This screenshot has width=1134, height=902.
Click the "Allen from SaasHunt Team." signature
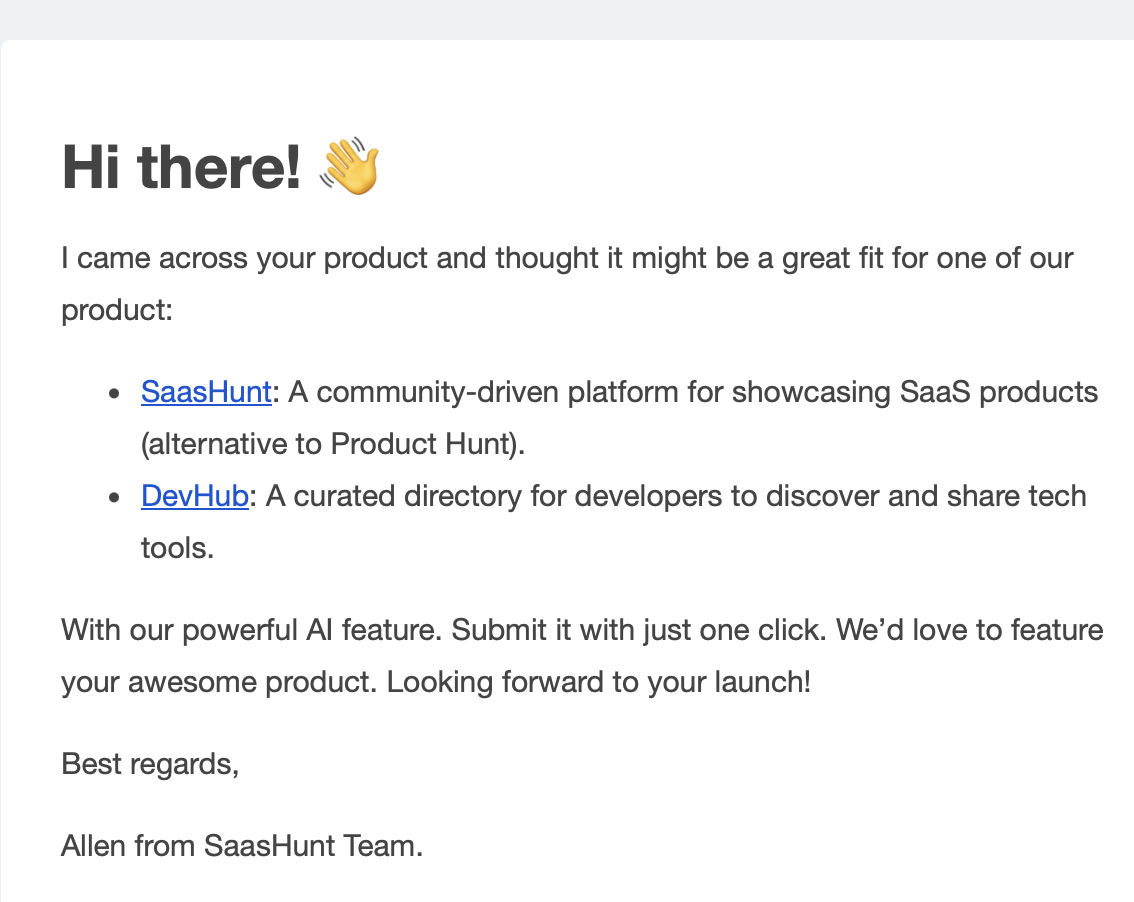click(242, 846)
